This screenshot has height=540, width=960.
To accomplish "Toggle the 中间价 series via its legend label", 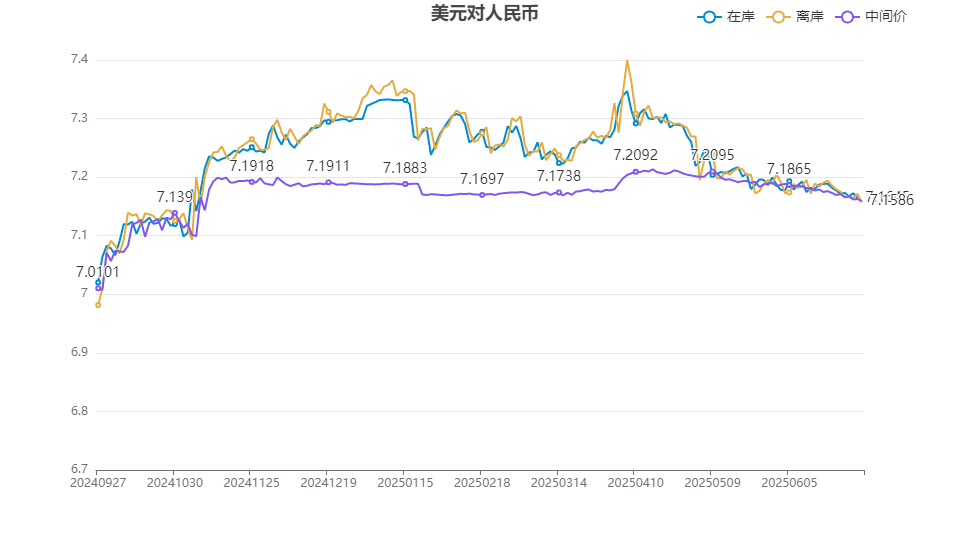I will [x=885, y=17].
